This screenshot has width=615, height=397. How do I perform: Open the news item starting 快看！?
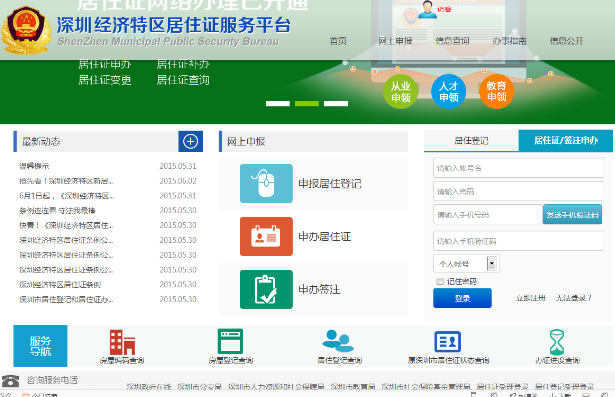66,226
